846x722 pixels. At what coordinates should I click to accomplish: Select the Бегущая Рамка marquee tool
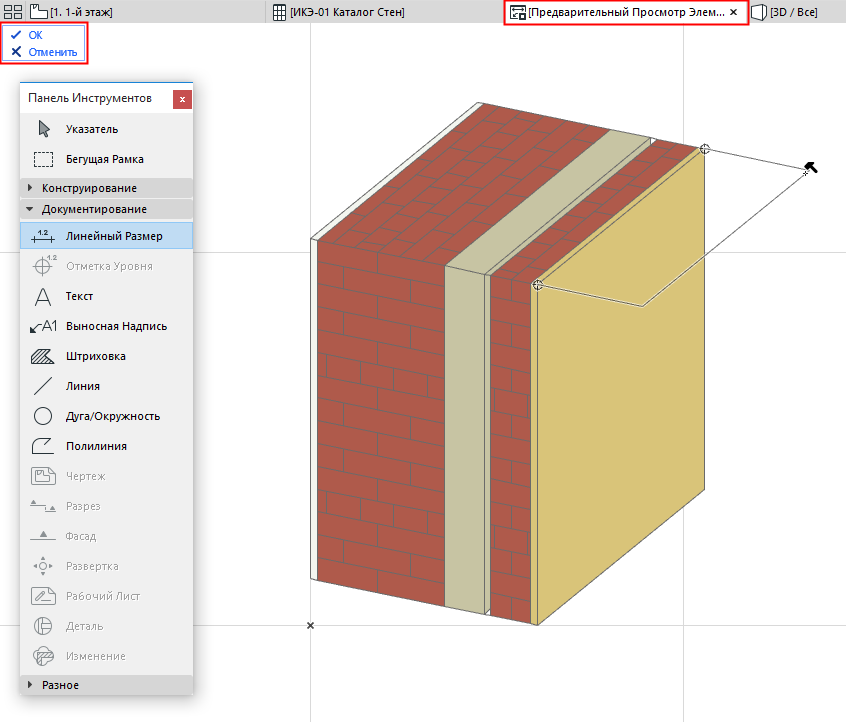[106, 159]
